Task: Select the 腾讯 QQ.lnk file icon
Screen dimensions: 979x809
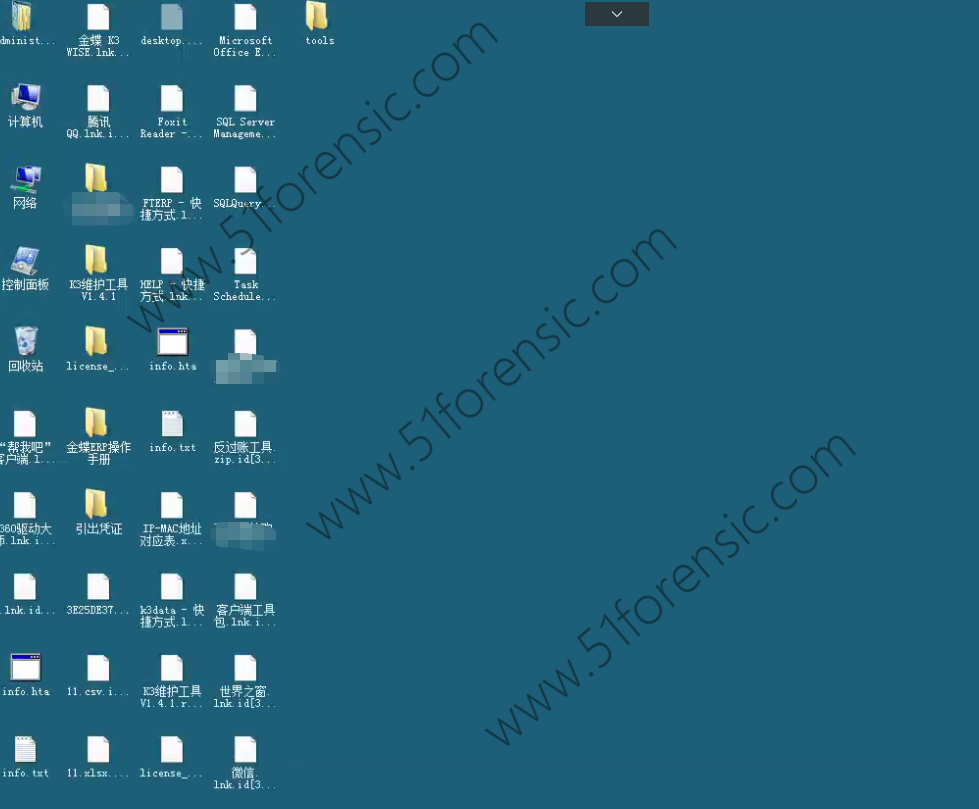Action: pos(98,98)
